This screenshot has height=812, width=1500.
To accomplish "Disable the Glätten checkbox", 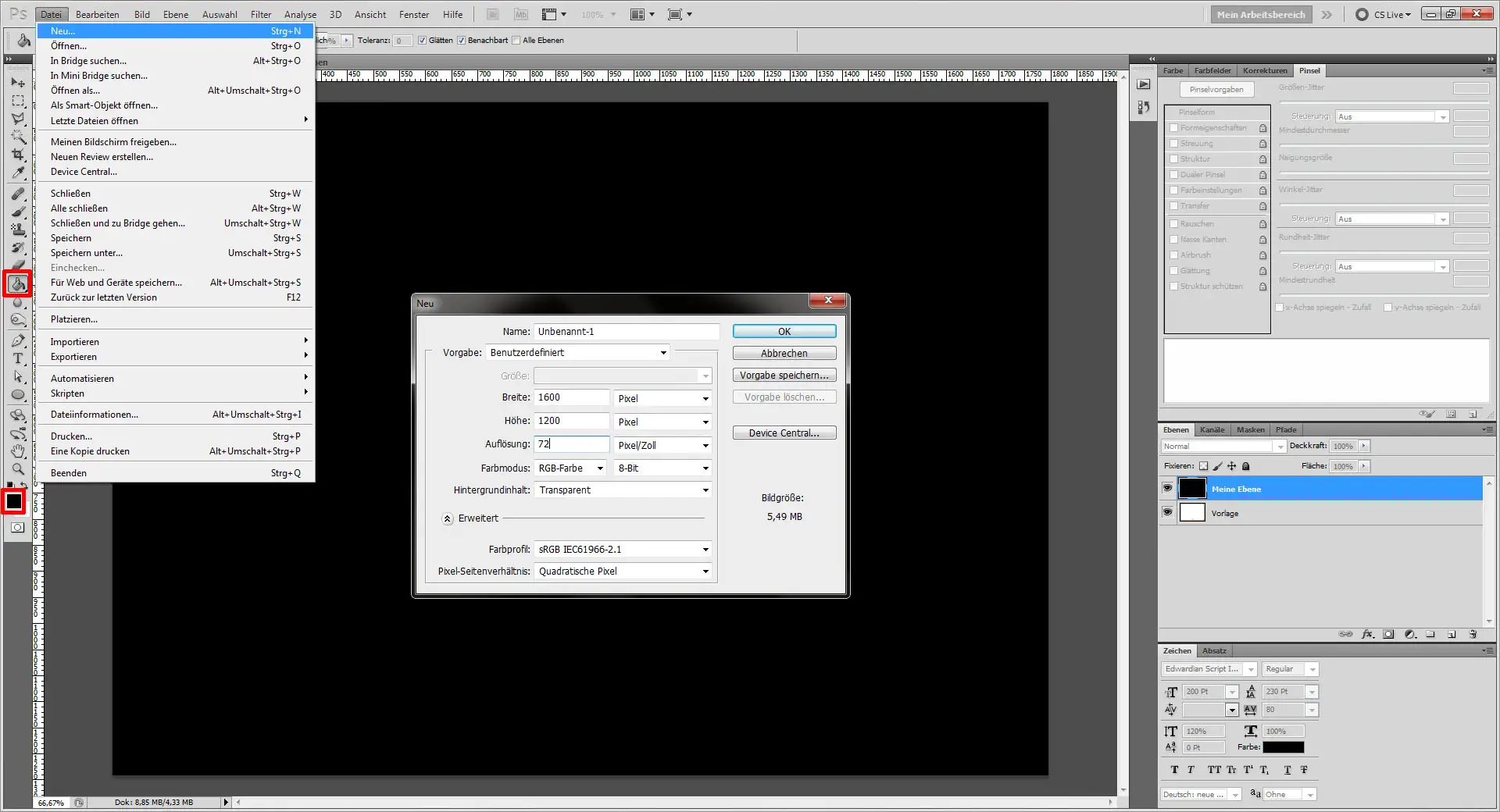I will click(422, 40).
